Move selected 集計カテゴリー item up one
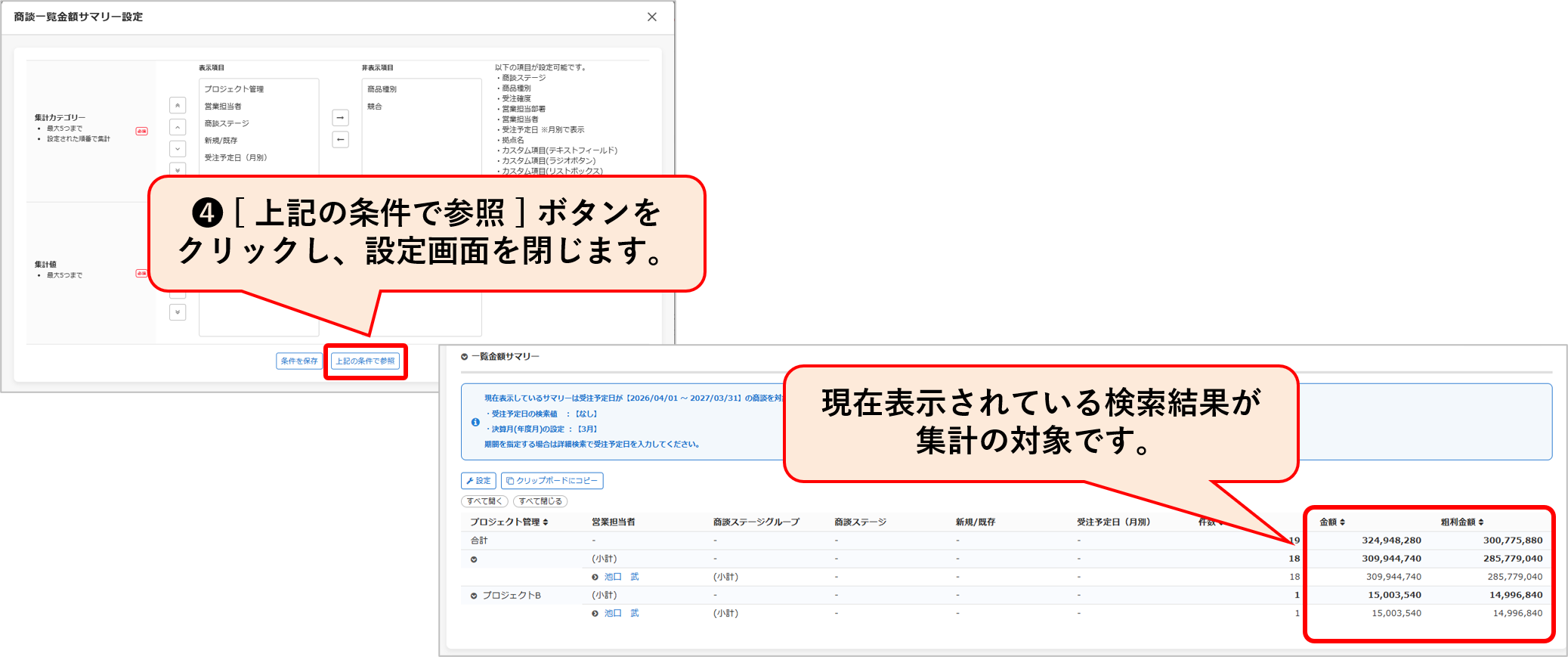 click(x=178, y=127)
